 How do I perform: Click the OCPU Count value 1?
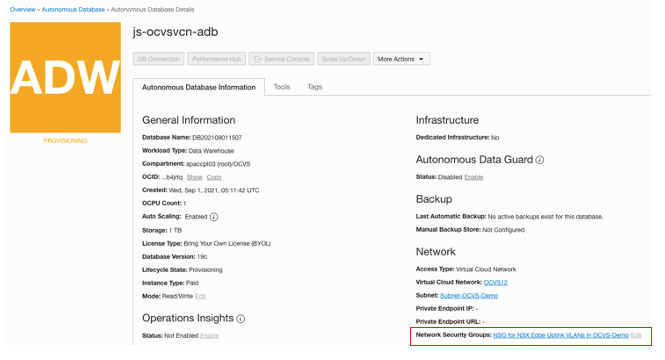point(184,204)
